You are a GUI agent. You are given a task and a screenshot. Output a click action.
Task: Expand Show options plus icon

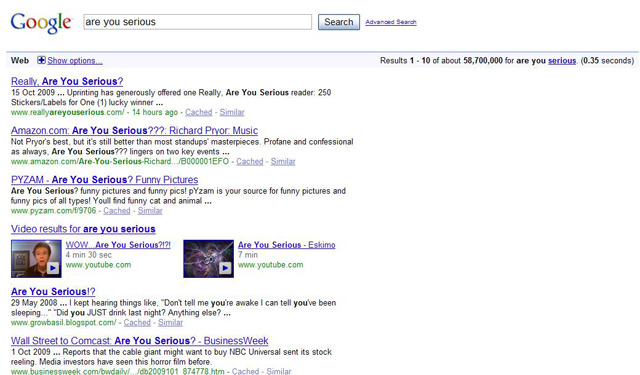tap(41, 60)
